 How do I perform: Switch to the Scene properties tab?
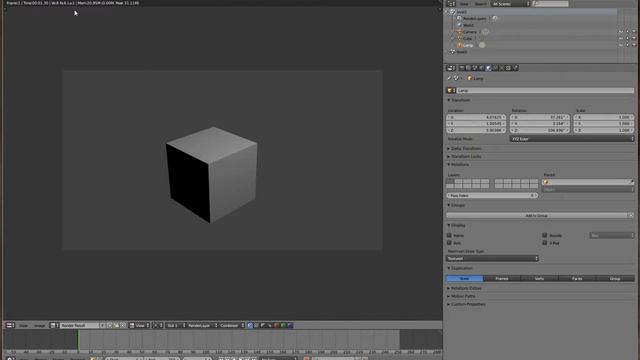click(x=475, y=68)
